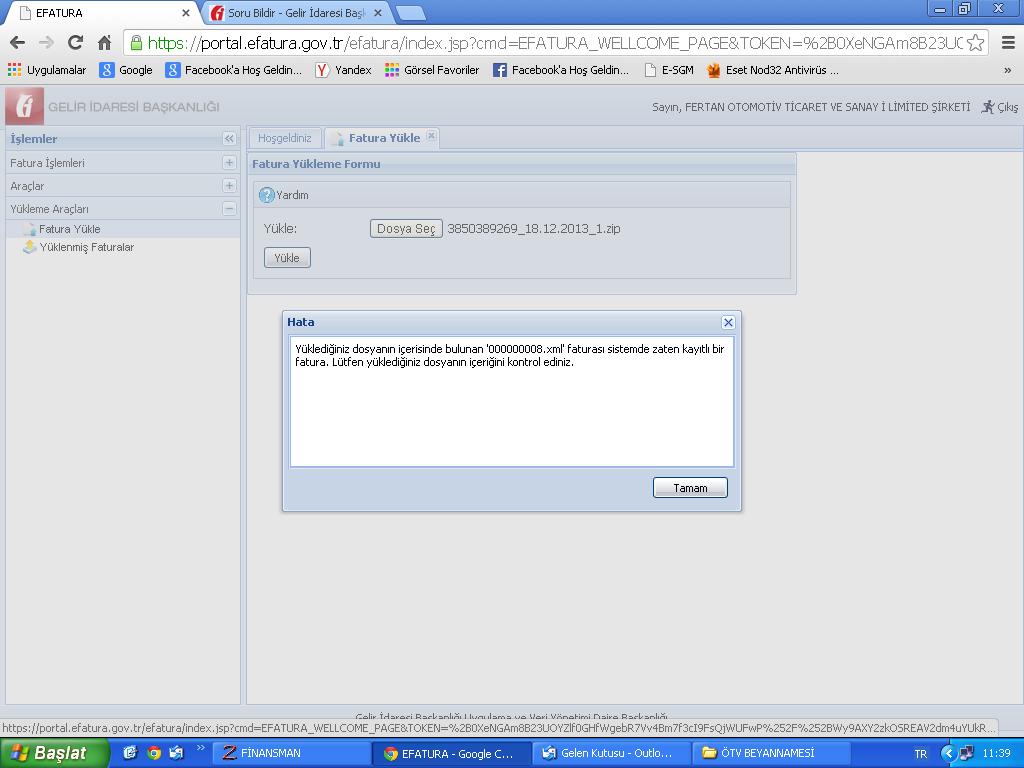
Task: Open Chrome menu icon
Action: [x=1007, y=43]
